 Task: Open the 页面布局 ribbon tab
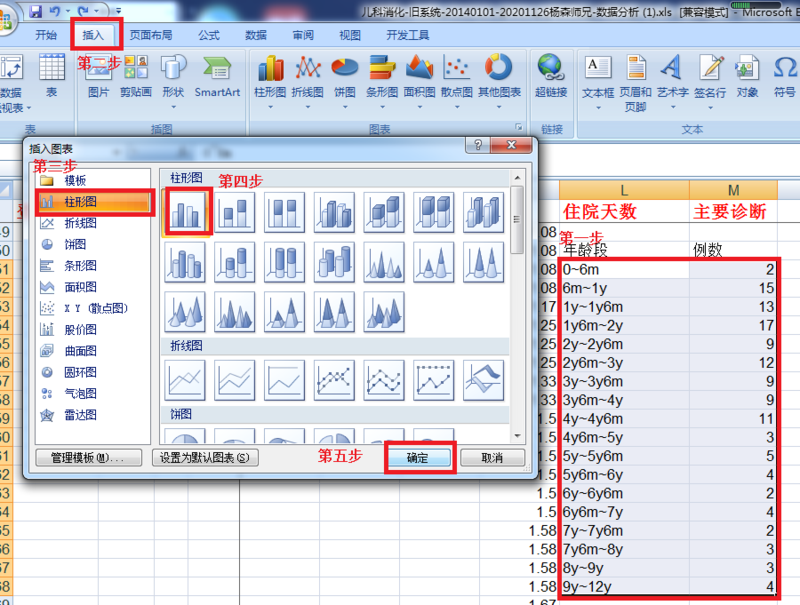coord(151,35)
